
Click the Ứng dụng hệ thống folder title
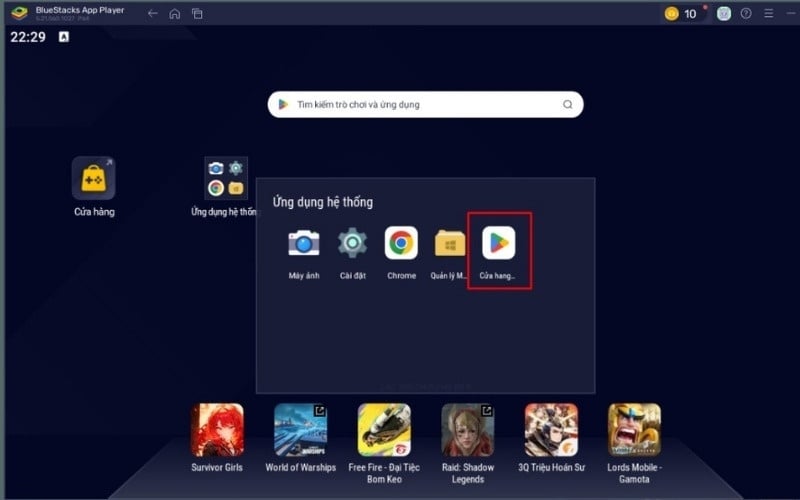coord(322,202)
